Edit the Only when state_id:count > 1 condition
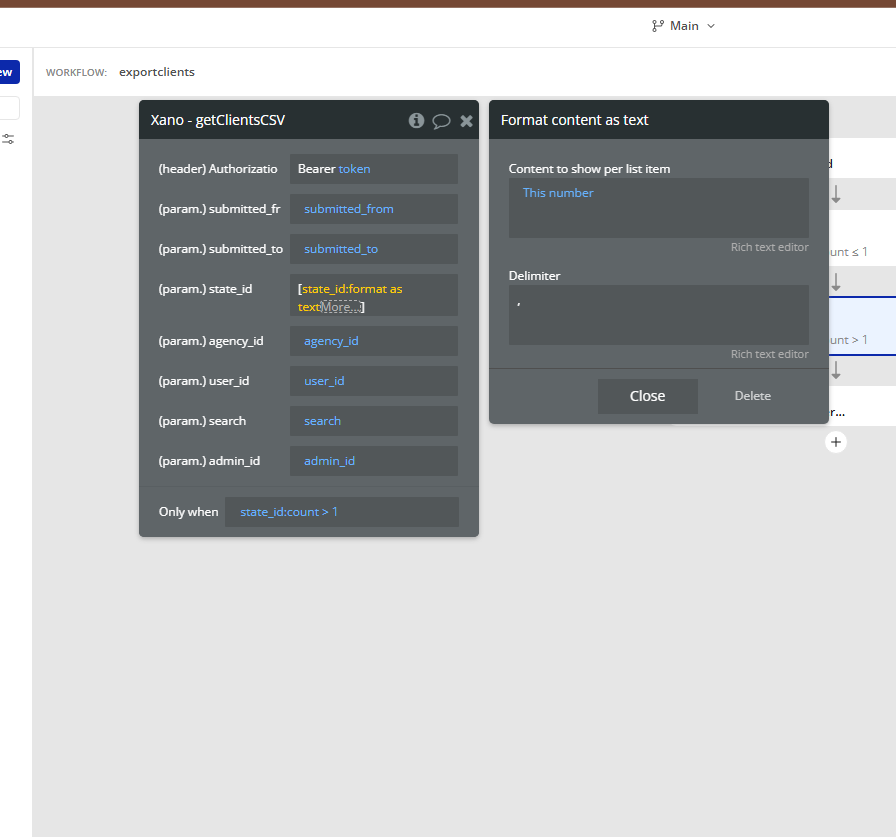Screen dimensions: 896x837 [342, 512]
